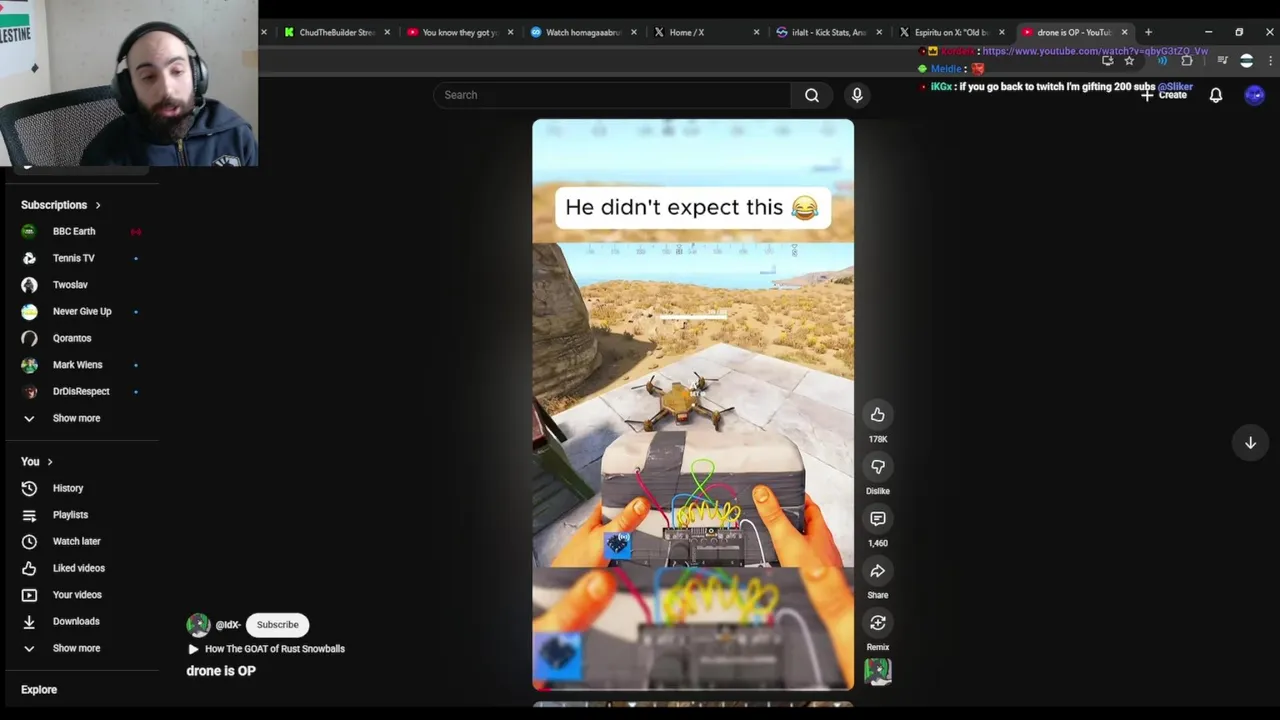Open DrDisRespect channel subscription
1280x720 pixels.
[82, 391]
